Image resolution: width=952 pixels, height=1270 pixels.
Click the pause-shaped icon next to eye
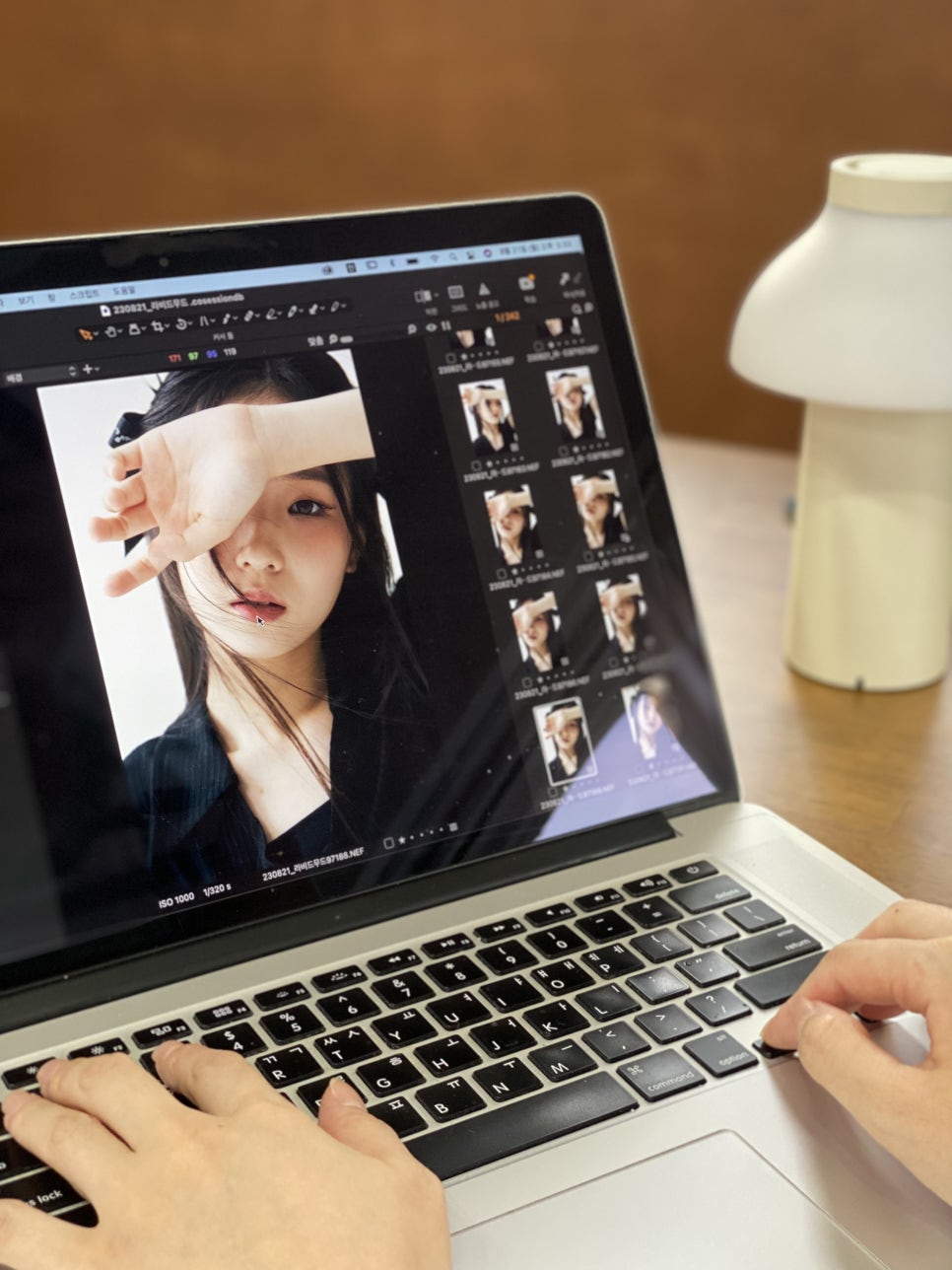[x=444, y=326]
